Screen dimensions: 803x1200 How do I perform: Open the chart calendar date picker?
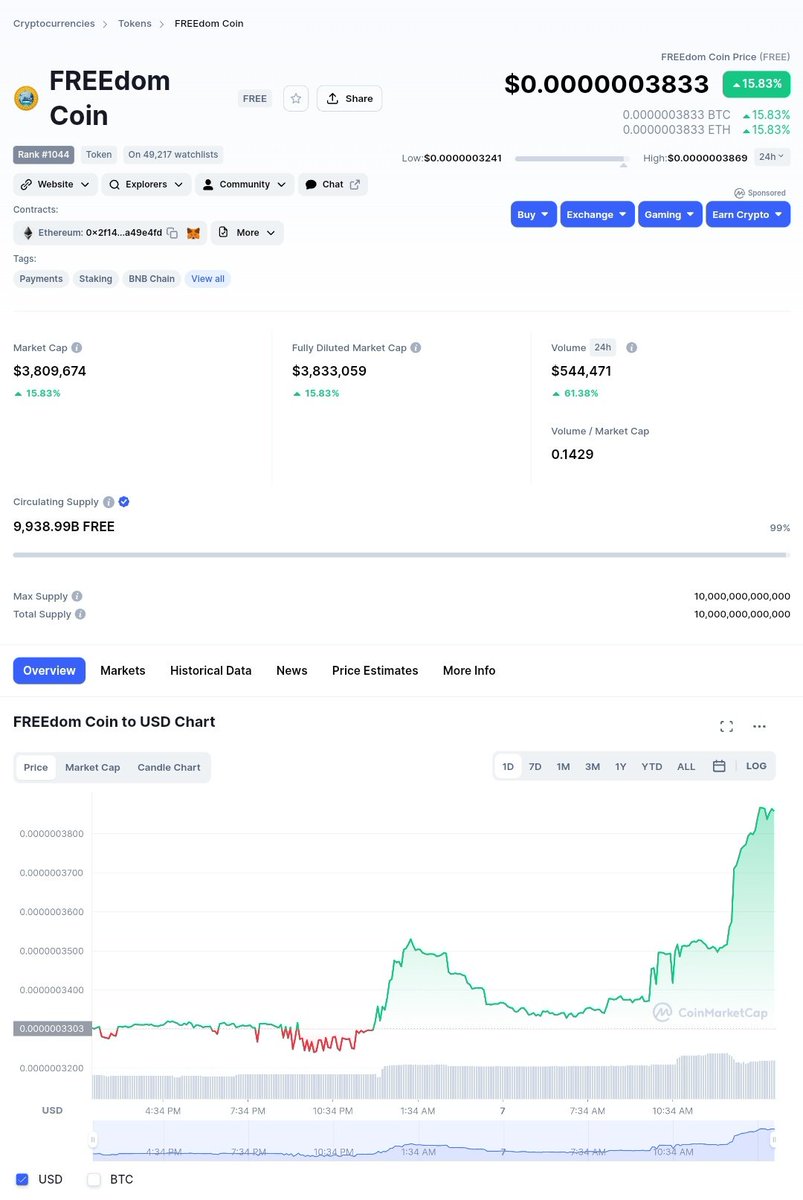tap(719, 766)
